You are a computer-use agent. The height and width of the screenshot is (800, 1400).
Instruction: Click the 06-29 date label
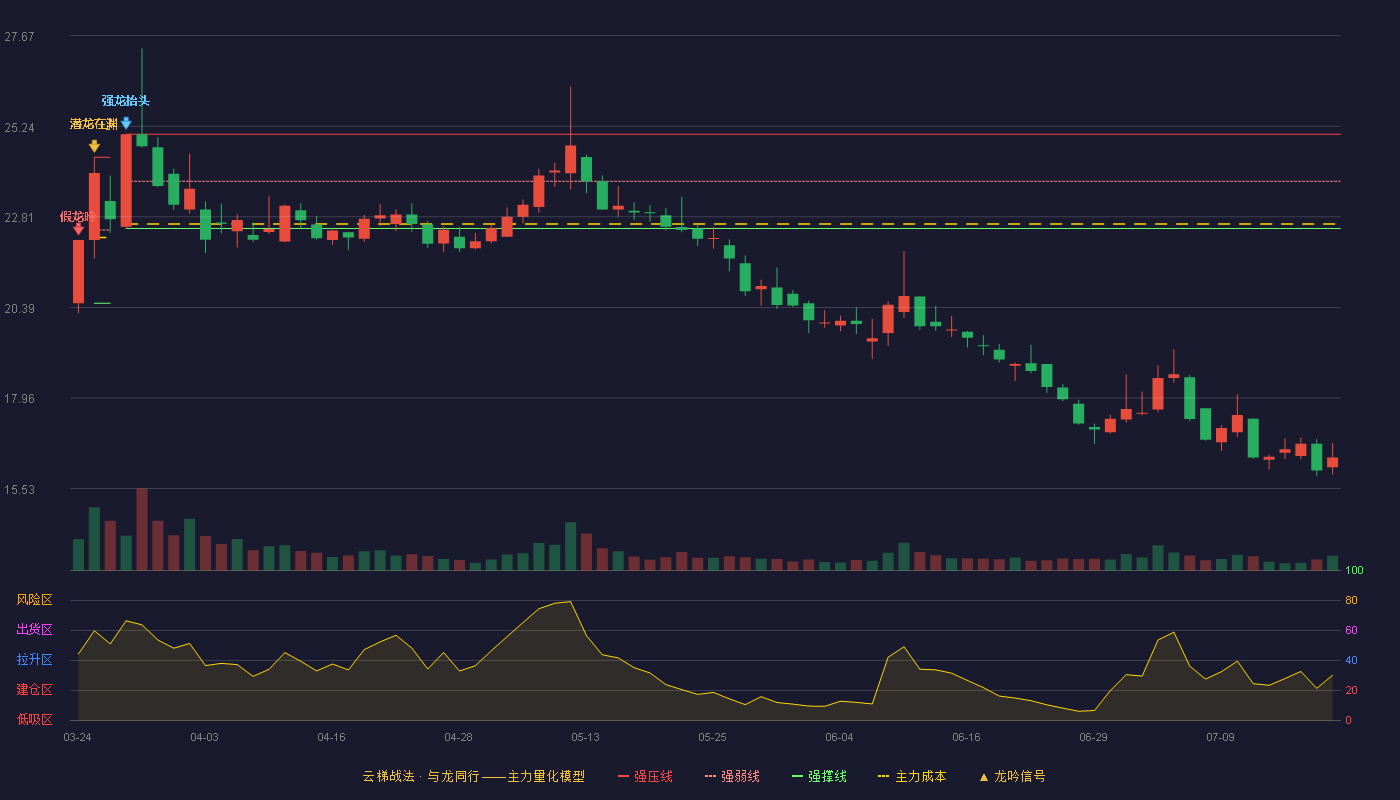coord(1093,737)
